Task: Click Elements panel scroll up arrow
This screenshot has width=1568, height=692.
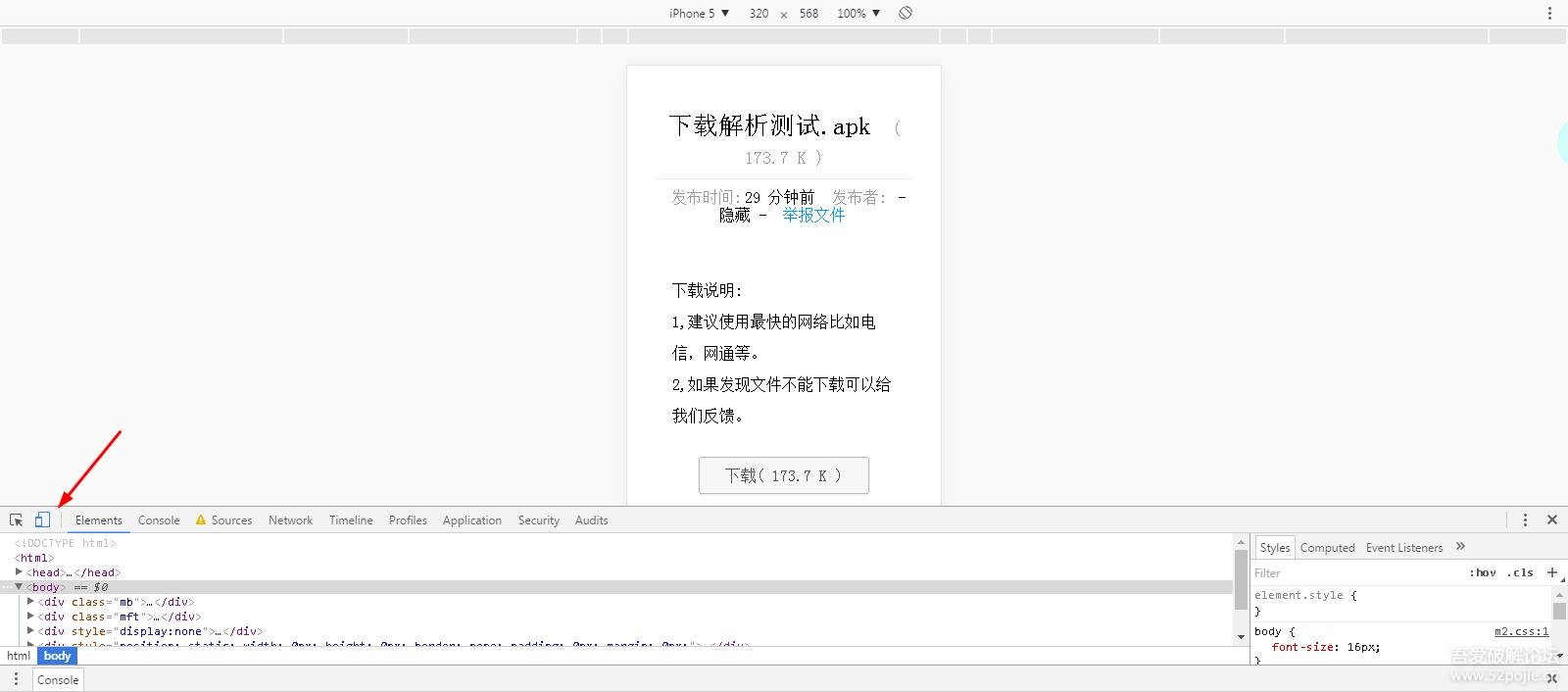Action: point(1241,541)
